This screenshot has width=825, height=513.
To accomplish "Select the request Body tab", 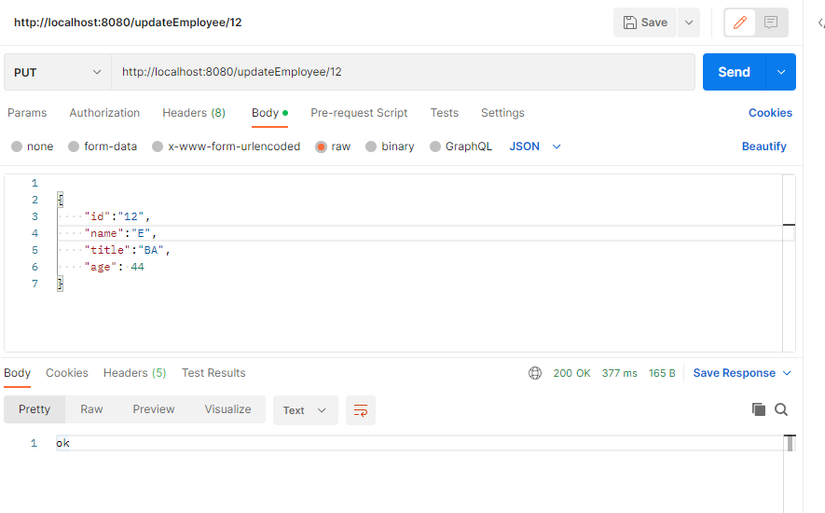I will pos(269,113).
